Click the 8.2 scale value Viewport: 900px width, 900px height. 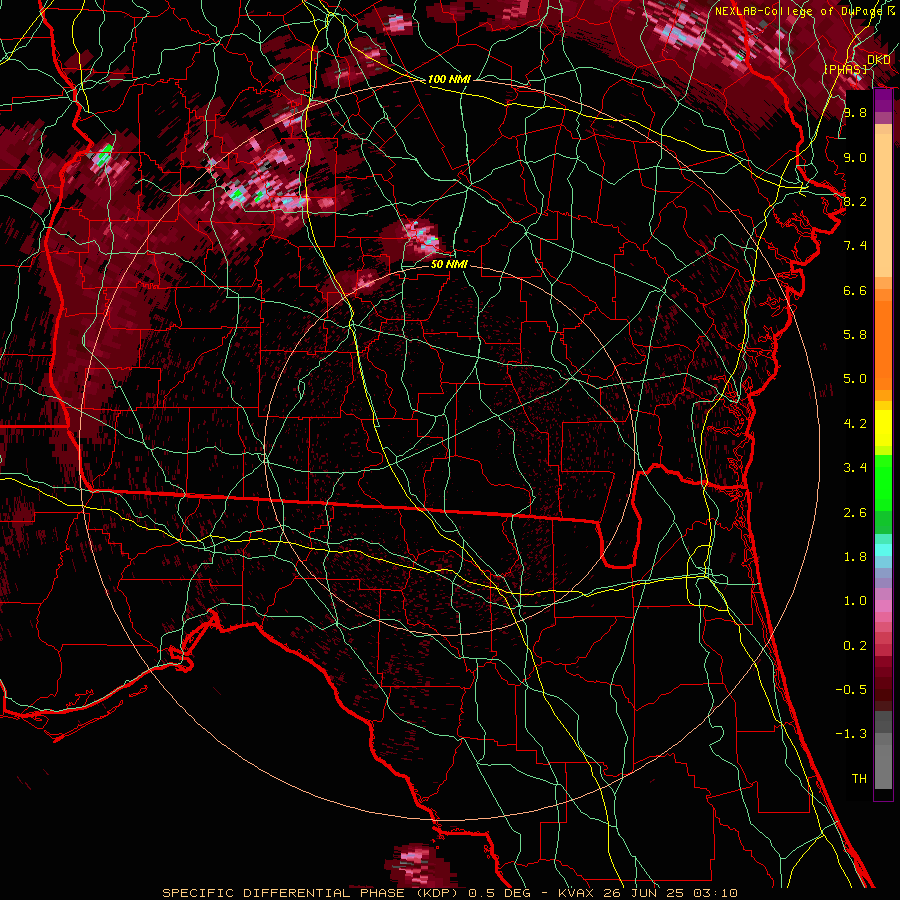tap(855, 201)
